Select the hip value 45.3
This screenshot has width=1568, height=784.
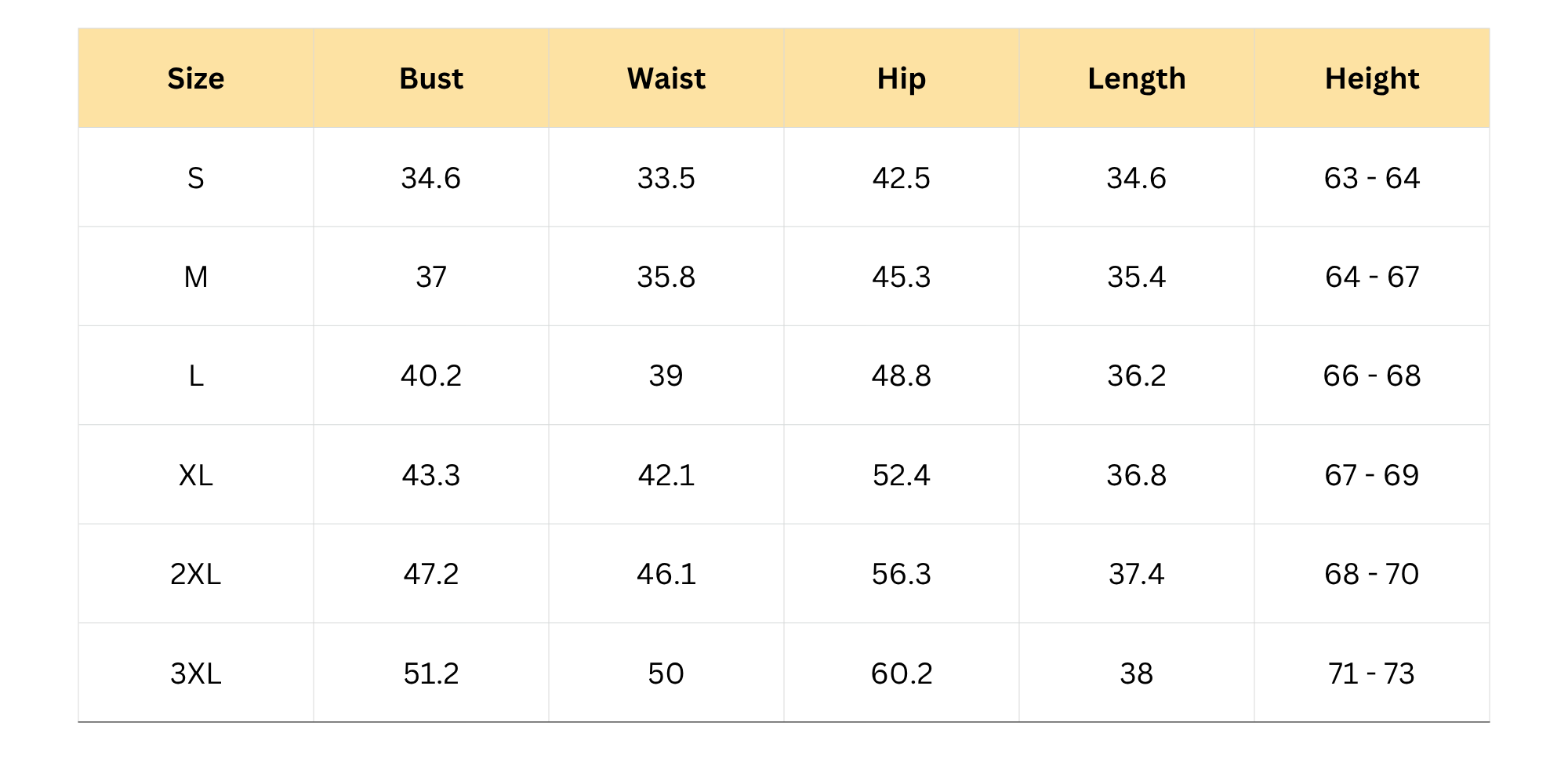(x=902, y=277)
